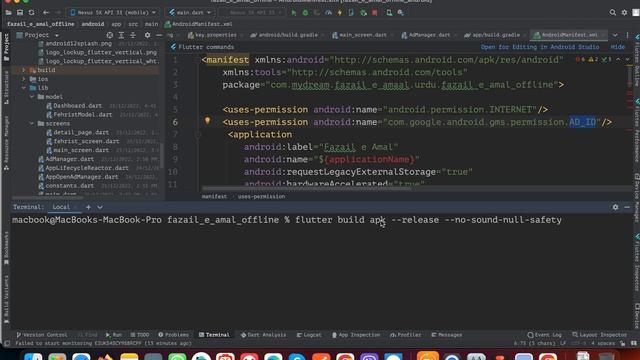Add a new terminal session with plus
The image size is (640, 360).
[88, 207]
